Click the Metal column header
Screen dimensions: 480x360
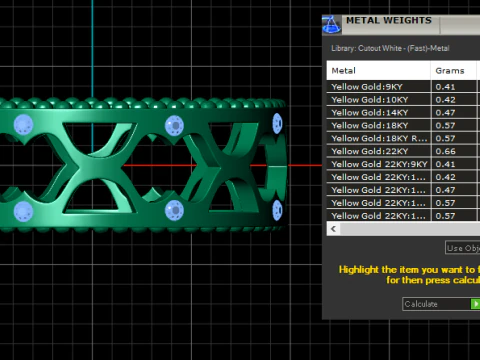coord(378,71)
